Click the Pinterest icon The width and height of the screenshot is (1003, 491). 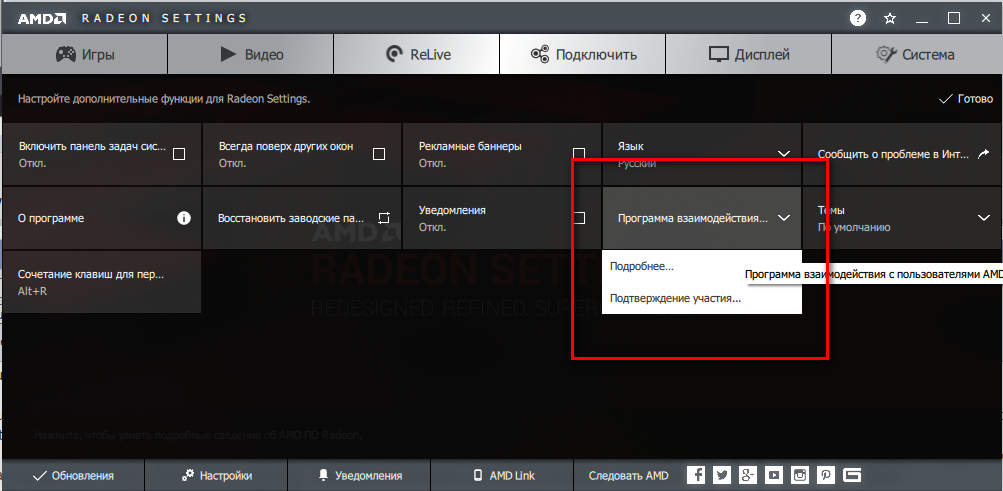pyautogui.click(x=826, y=475)
